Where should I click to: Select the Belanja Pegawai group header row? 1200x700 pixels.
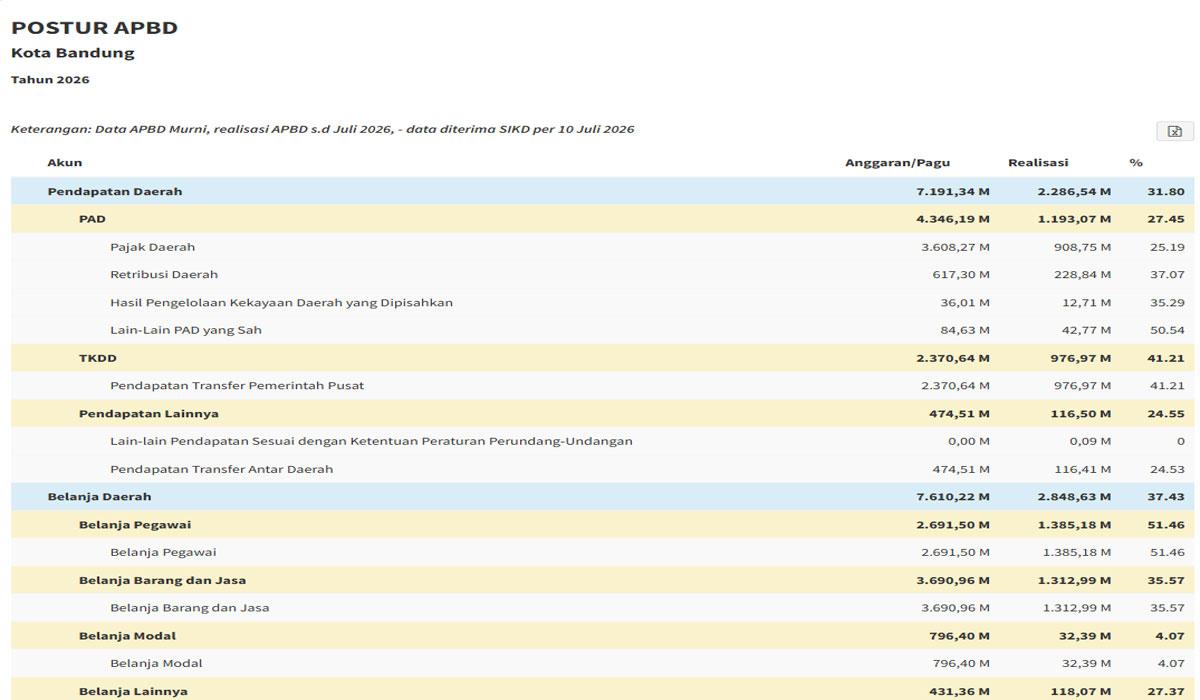point(603,524)
